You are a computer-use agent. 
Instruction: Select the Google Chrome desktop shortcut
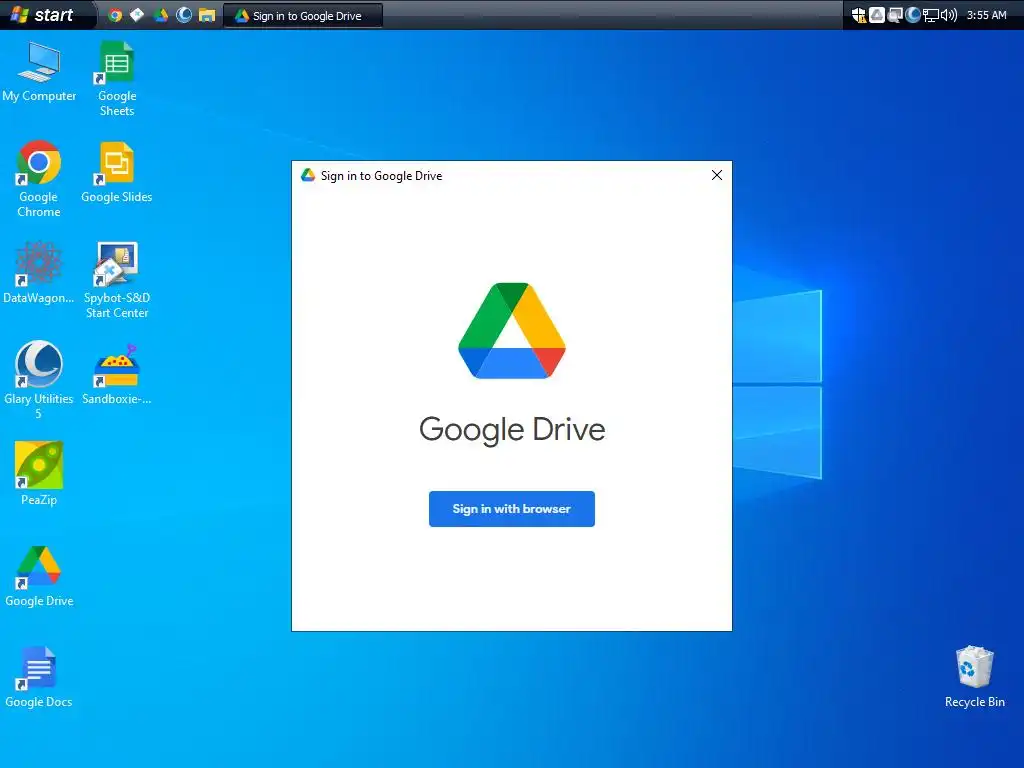(x=39, y=179)
